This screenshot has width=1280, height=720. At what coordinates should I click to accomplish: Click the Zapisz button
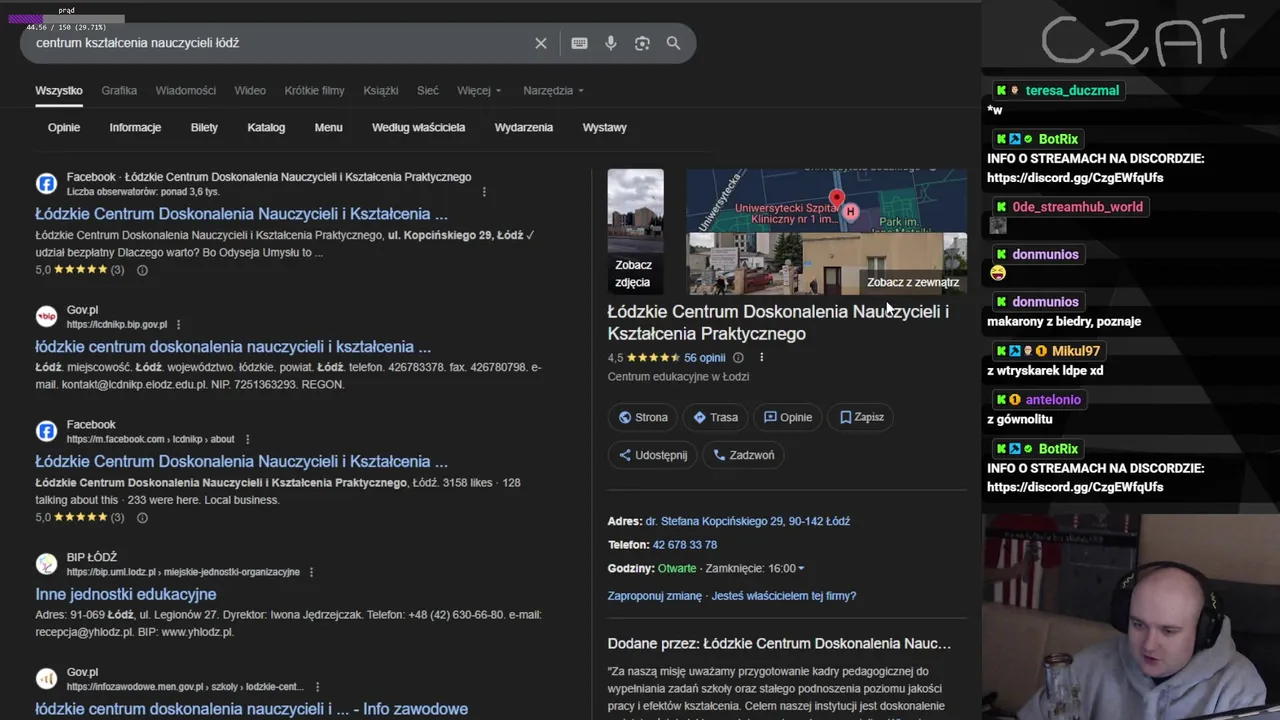[862, 417]
